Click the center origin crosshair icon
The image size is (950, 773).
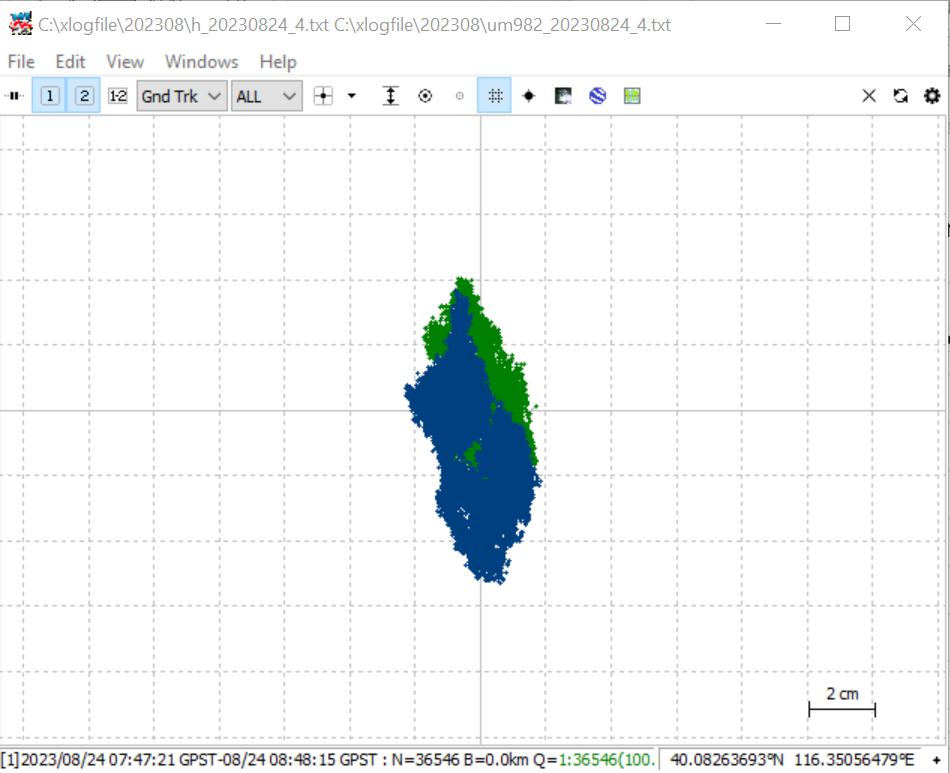(x=323, y=96)
